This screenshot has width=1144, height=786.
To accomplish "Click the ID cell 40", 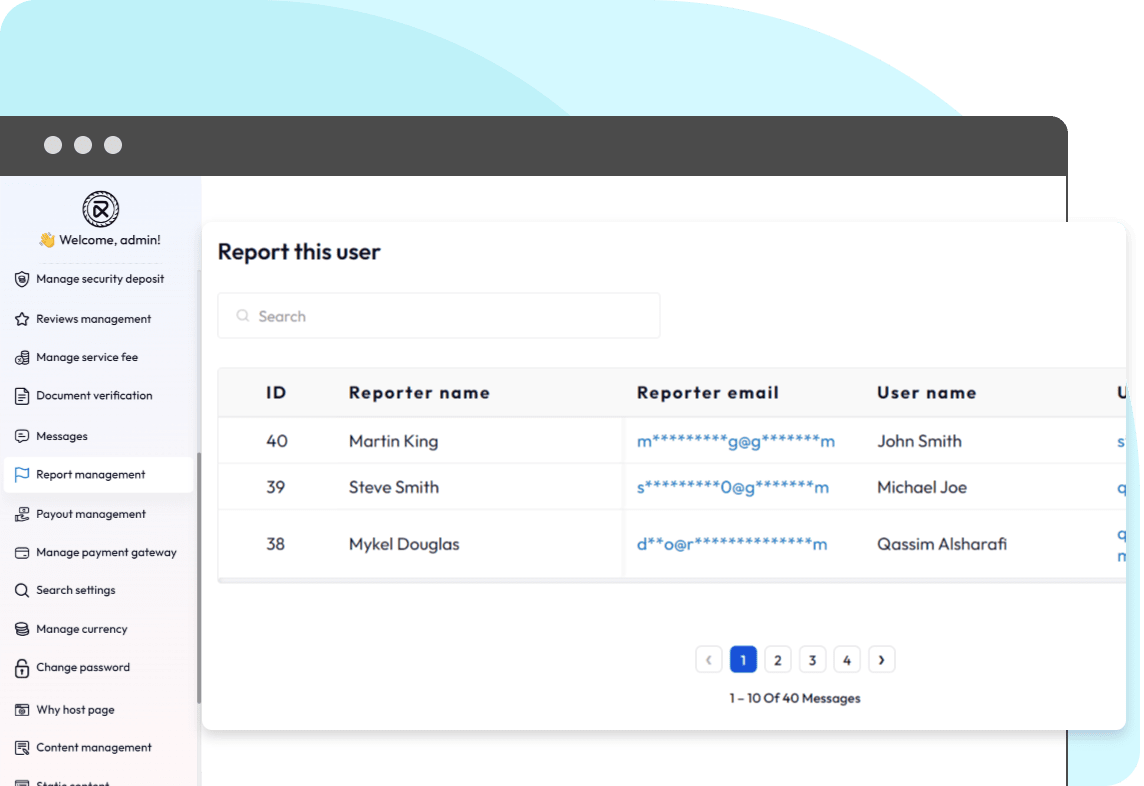I will tap(277, 442).
